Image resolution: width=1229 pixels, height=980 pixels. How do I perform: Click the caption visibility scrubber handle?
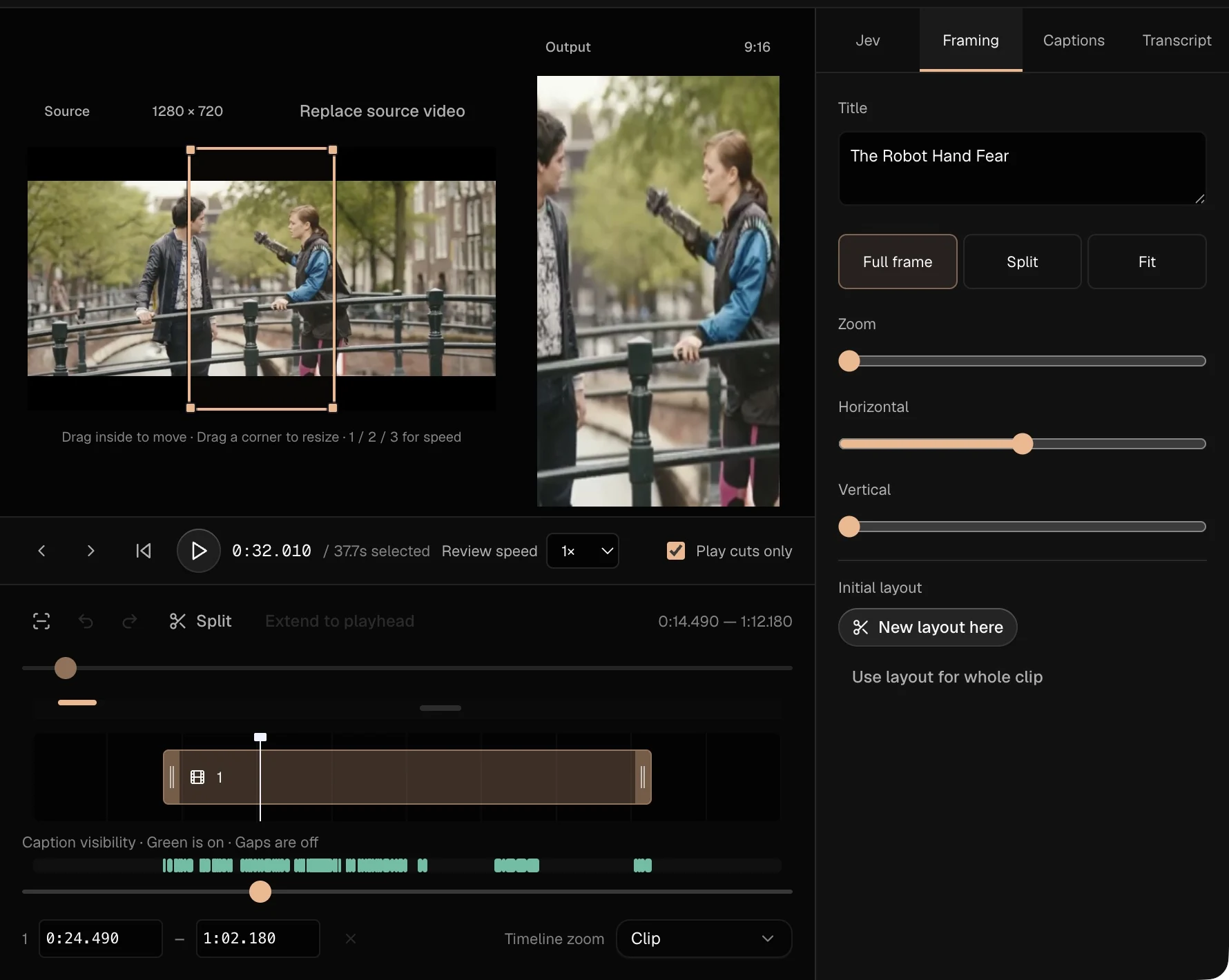pyautogui.click(x=260, y=892)
